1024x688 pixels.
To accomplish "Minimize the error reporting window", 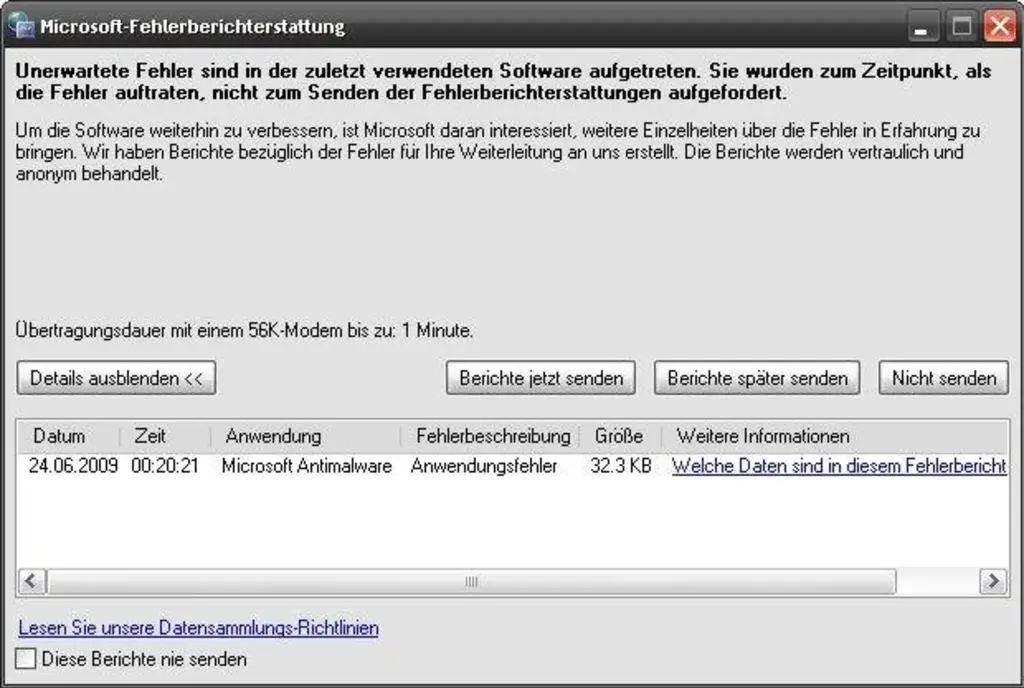I will [925, 27].
